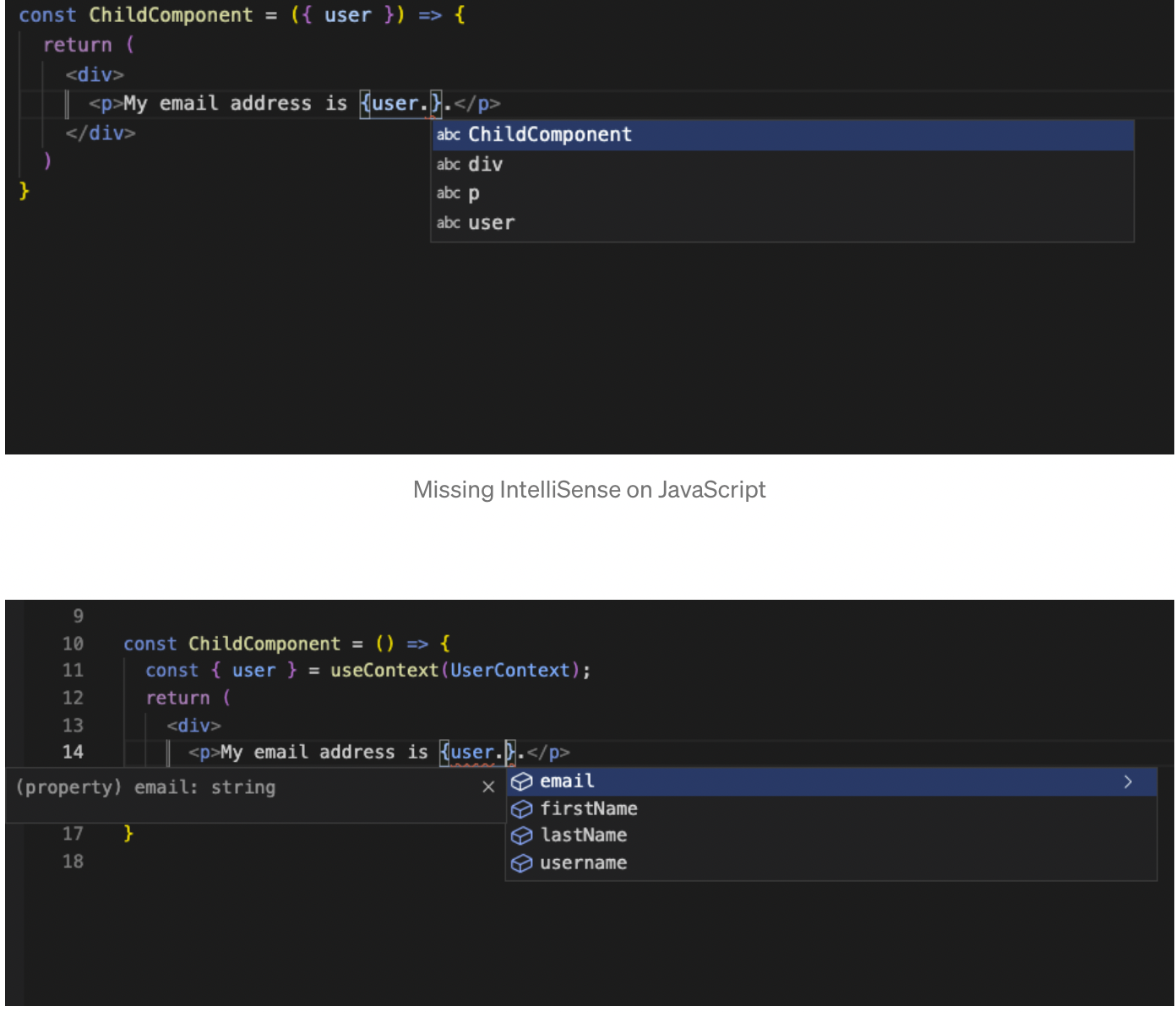Expand details chevron on email suggestion
Viewport: 1176px width, 1012px height.
coord(1128,781)
